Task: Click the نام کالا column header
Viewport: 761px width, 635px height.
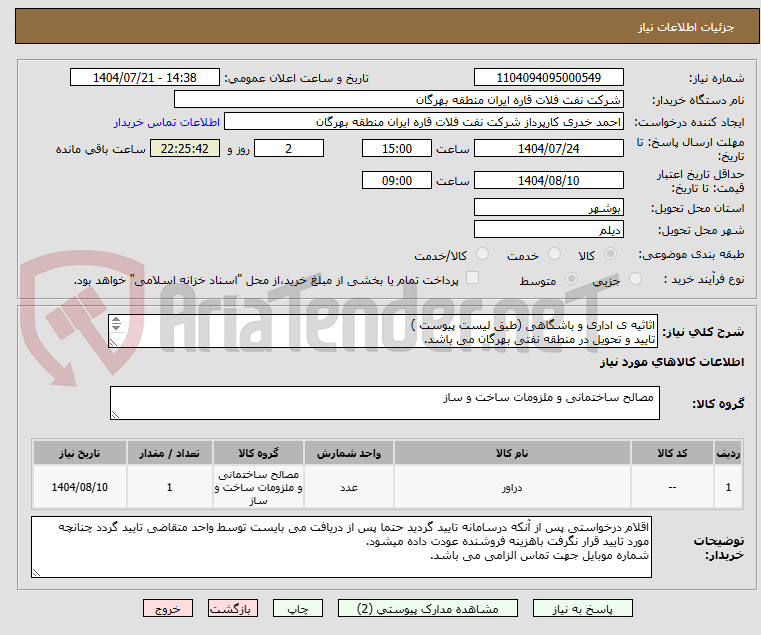Action: click(x=512, y=453)
